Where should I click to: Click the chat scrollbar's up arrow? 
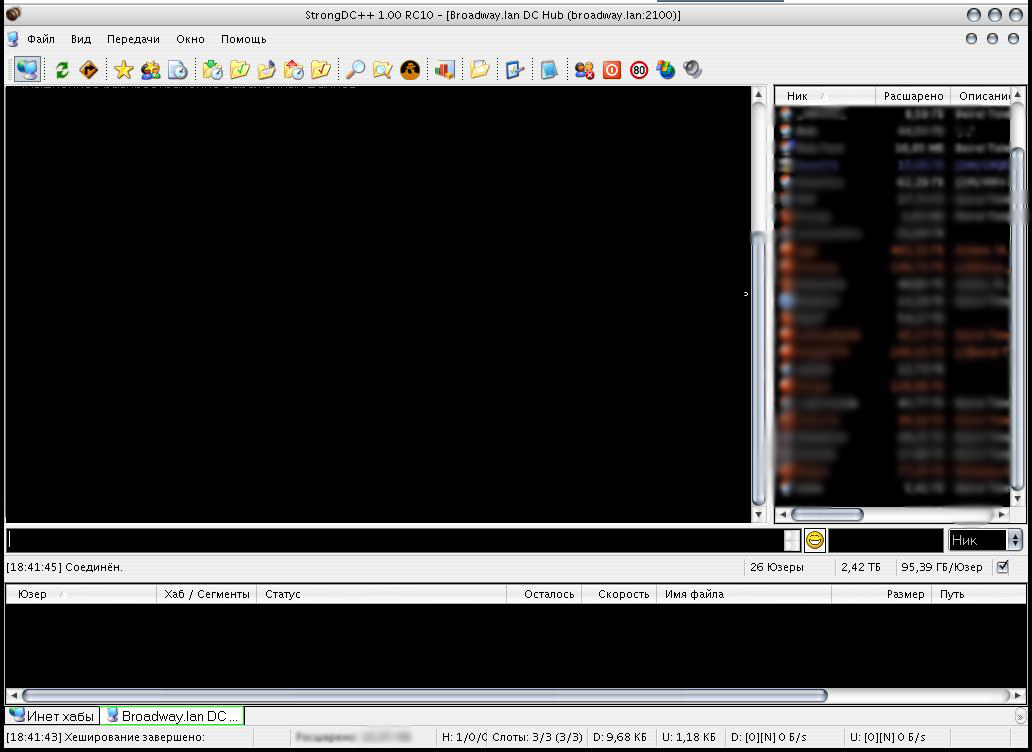click(759, 95)
